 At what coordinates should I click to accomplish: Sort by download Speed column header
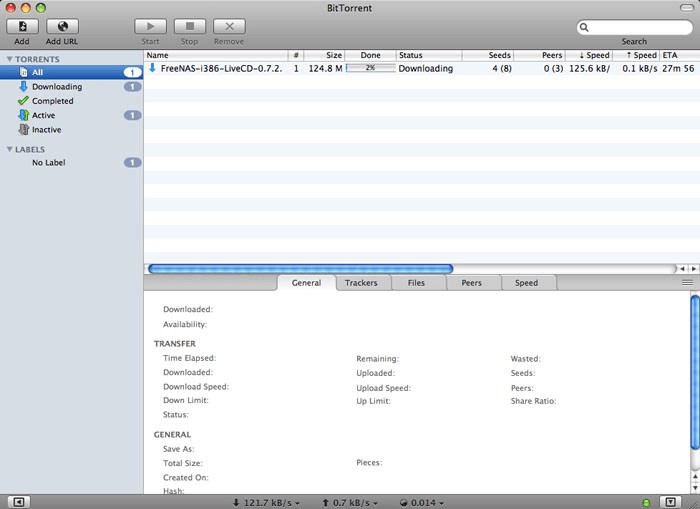[589, 55]
